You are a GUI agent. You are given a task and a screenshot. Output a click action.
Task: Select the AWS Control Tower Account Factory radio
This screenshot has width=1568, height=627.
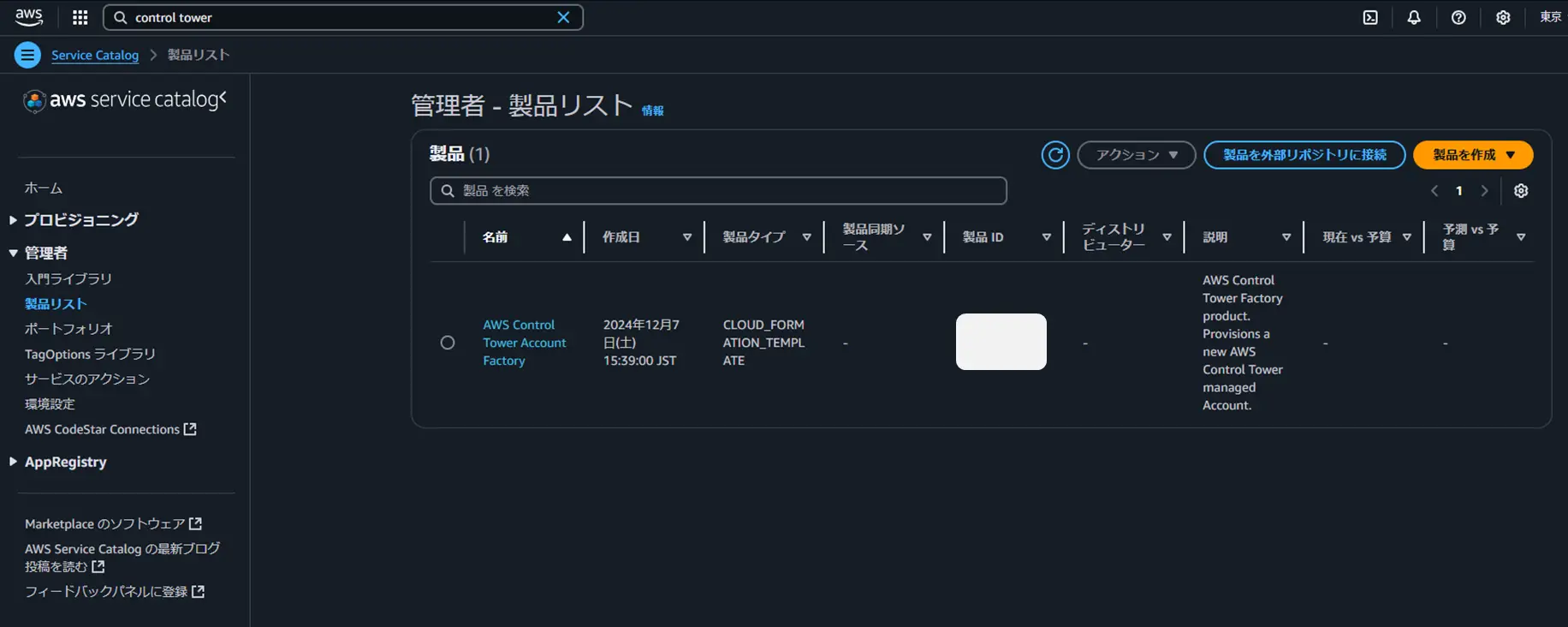point(448,343)
